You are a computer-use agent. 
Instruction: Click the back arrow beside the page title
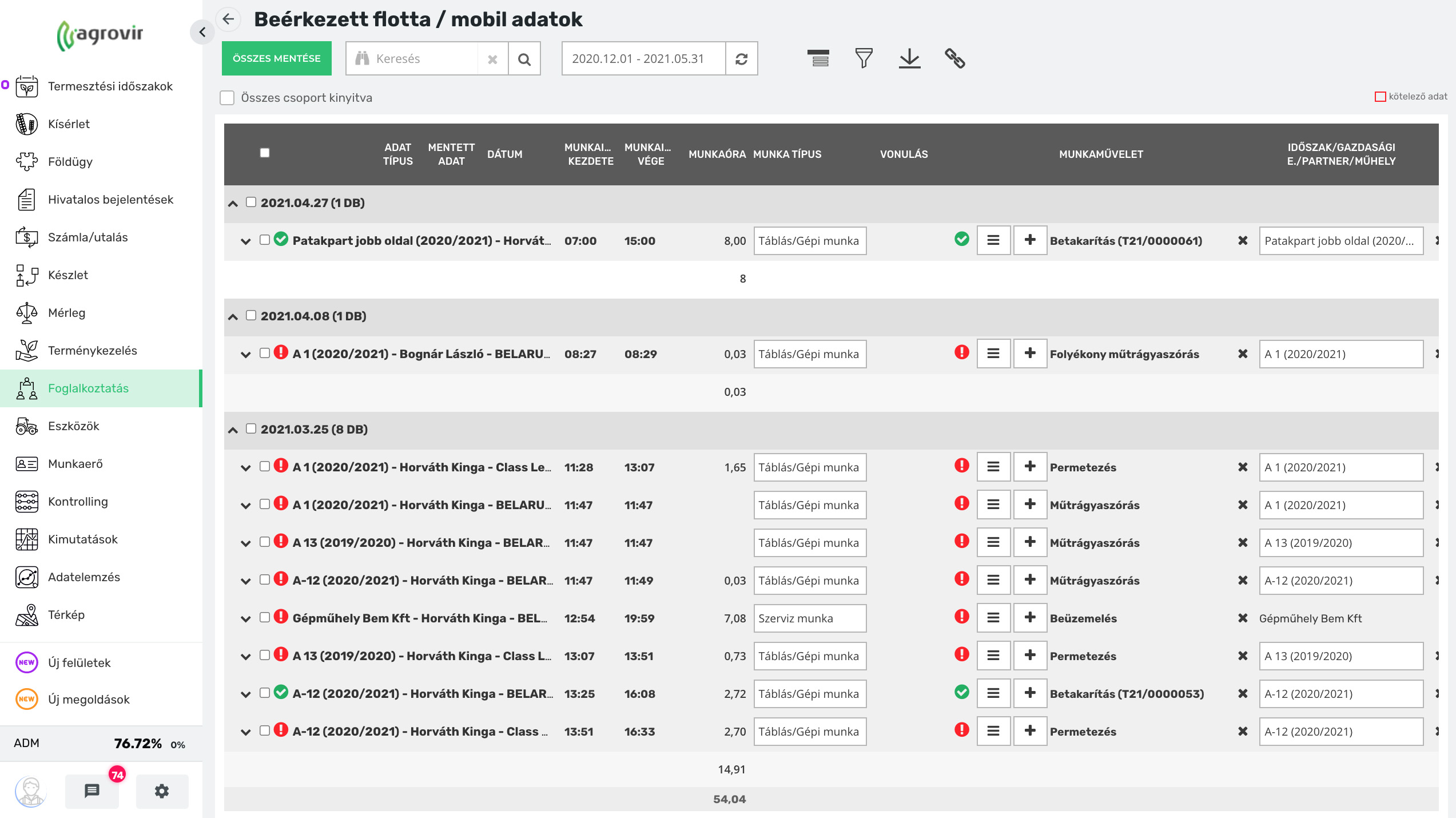coord(228,19)
